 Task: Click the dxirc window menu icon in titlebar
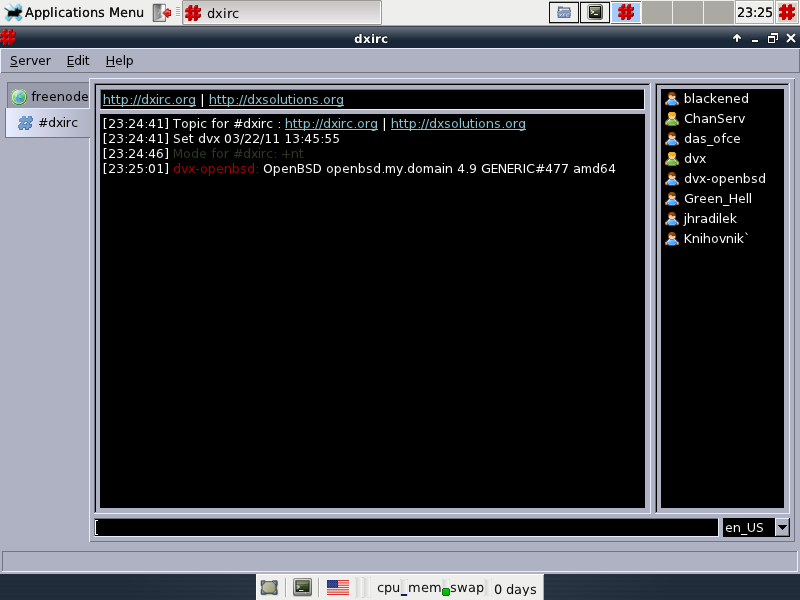pyautogui.click(x=8, y=38)
